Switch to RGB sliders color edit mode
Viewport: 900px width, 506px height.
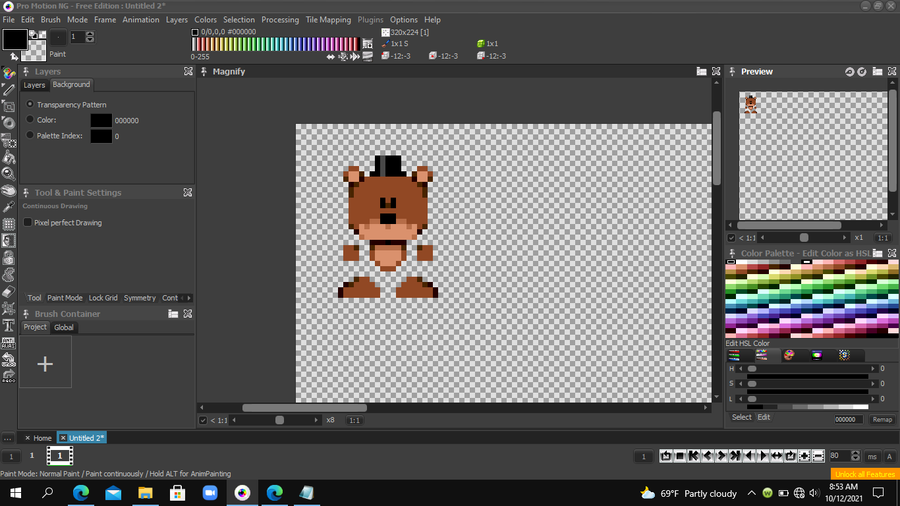click(734, 355)
